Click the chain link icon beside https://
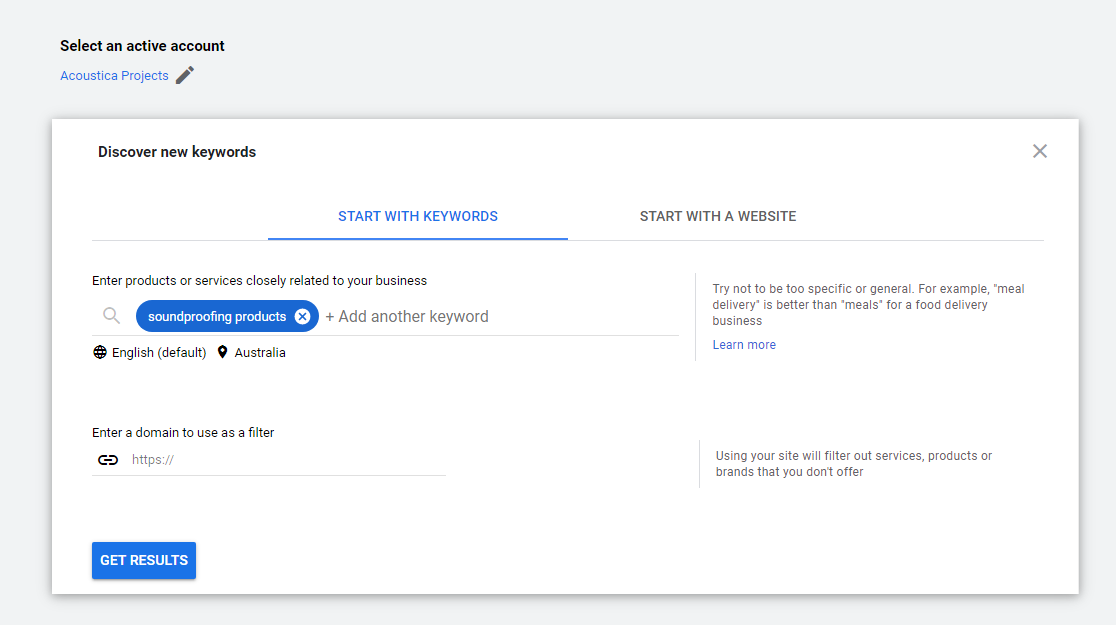Screen dimensions: 1116x625 108,460
